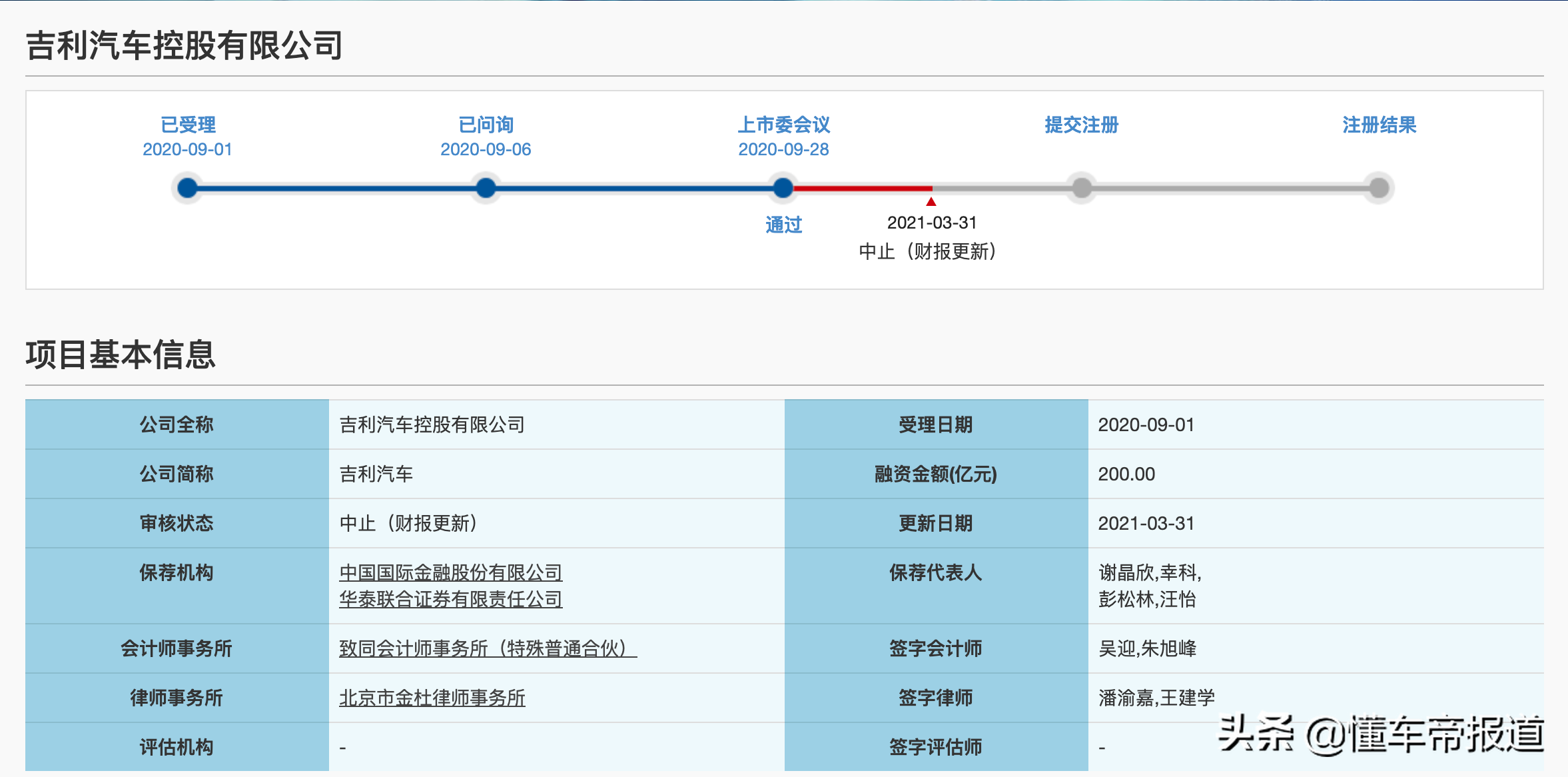The width and height of the screenshot is (1568, 777).
Task: Click the 公司简称 value 吉利汽车
Action: point(376,474)
